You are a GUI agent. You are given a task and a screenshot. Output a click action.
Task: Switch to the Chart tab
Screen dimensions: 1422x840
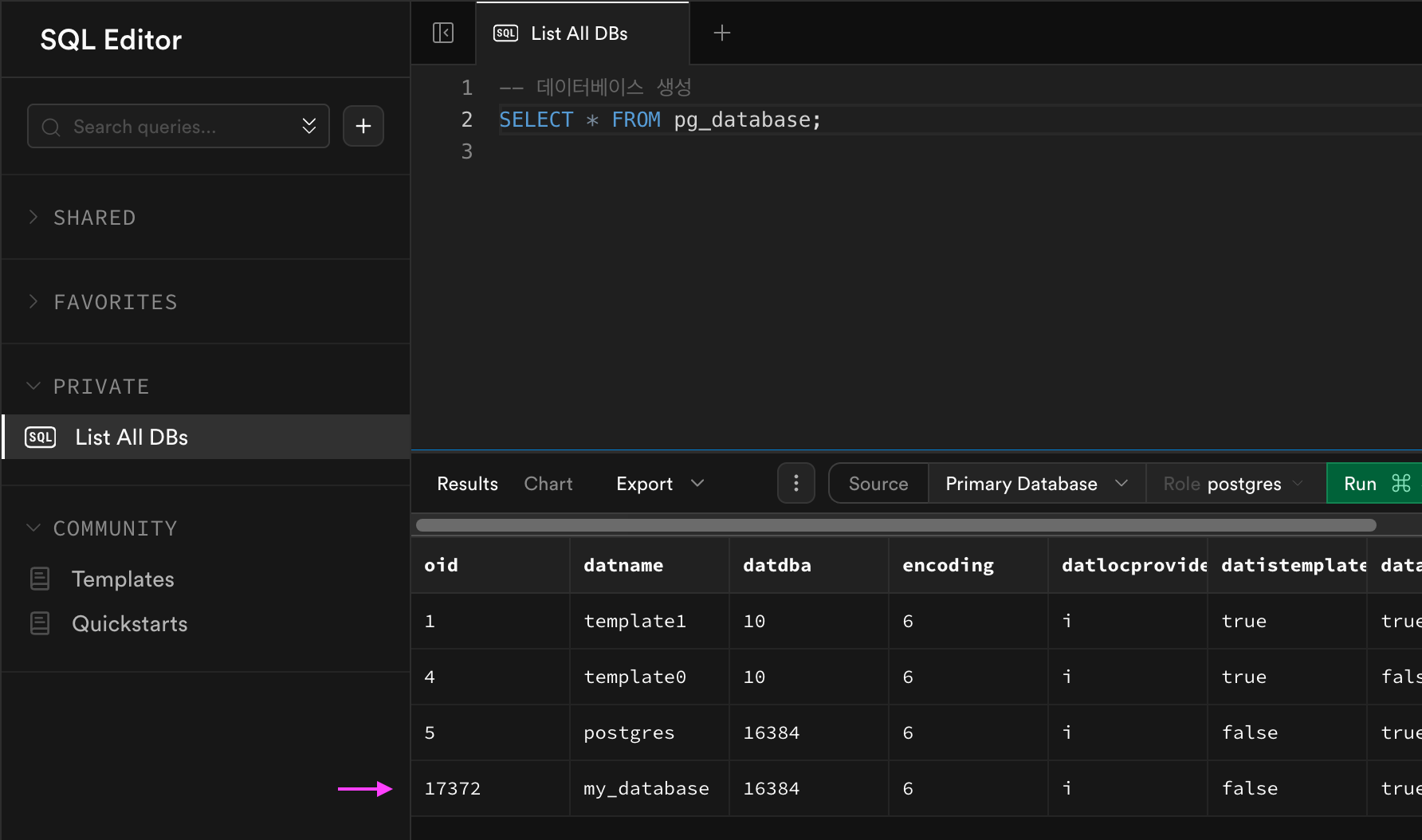[548, 484]
